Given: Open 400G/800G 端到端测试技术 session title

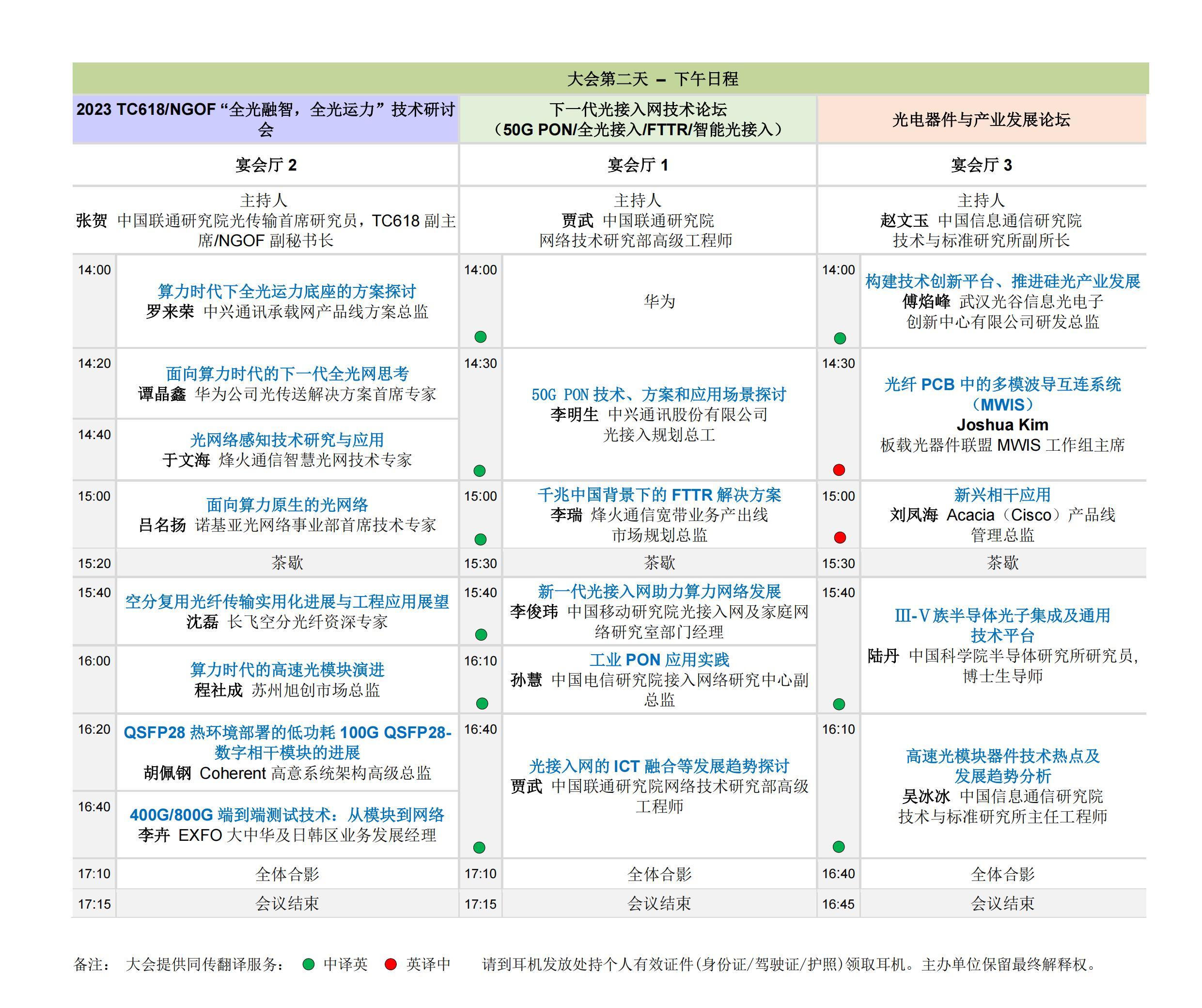Looking at the screenshot, I should point(287,815).
